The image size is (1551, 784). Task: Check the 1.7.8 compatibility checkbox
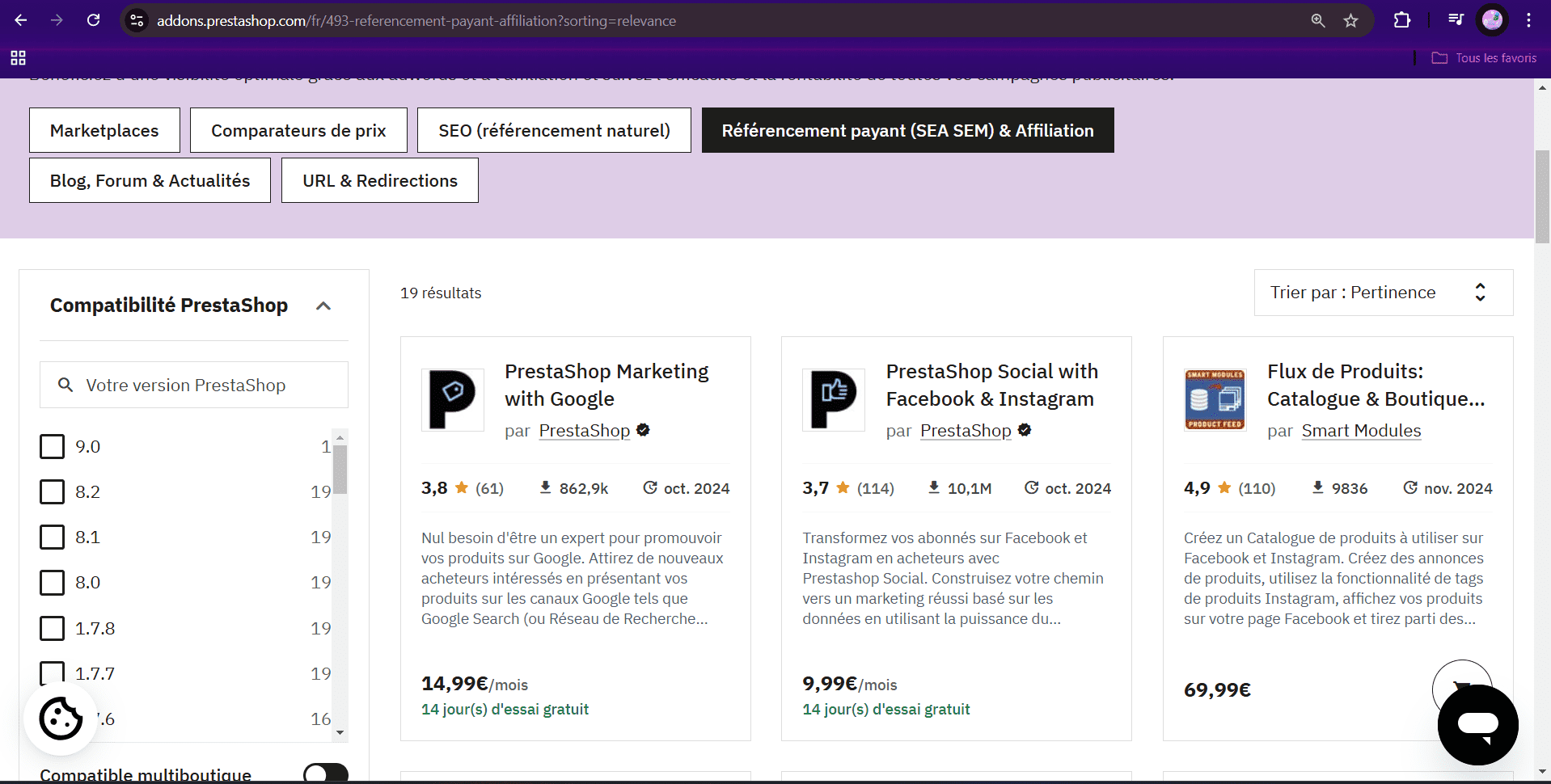click(x=52, y=628)
